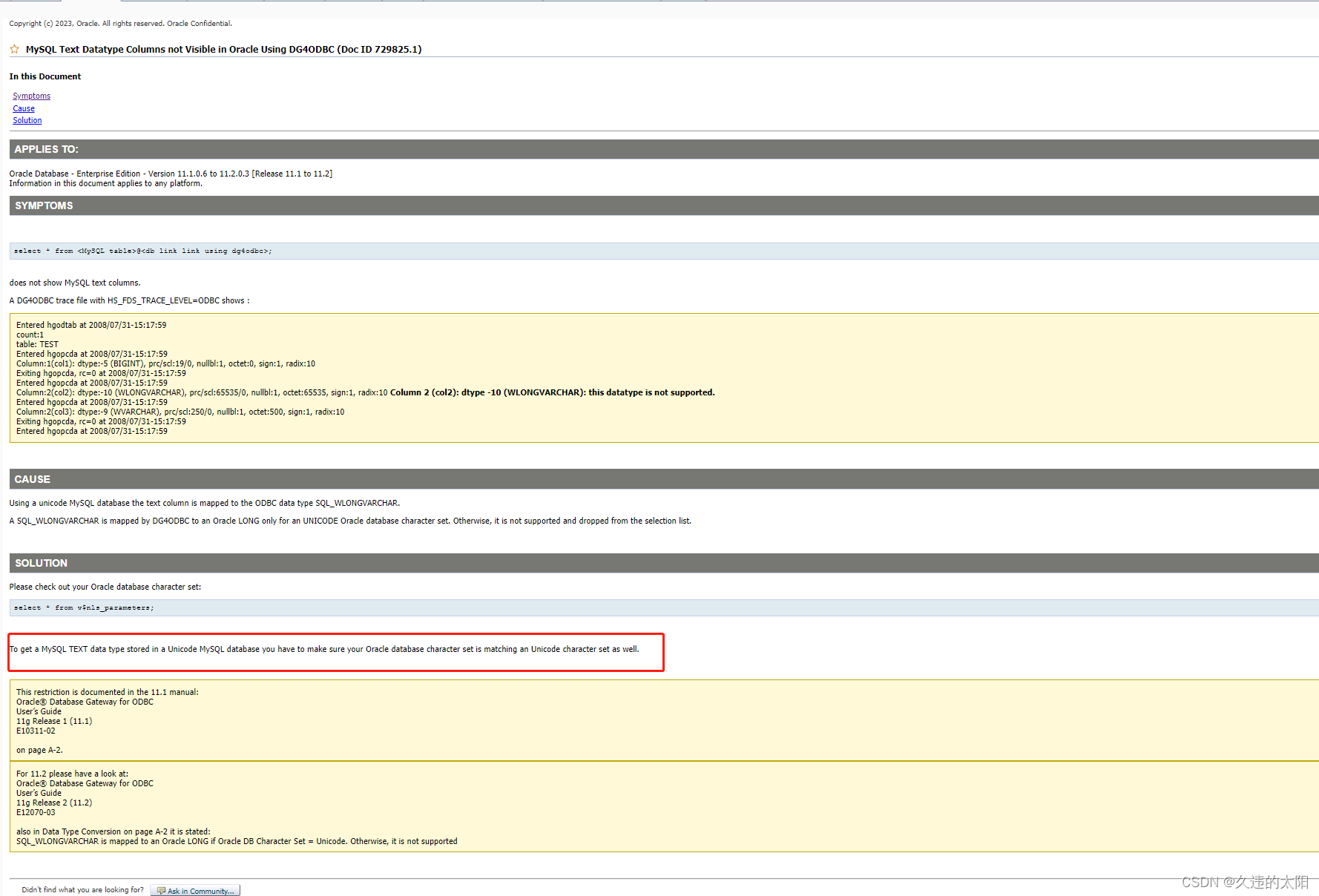Navigate to the Solution section link
The height and width of the screenshot is (896, 1319).
tap(27, 120)
